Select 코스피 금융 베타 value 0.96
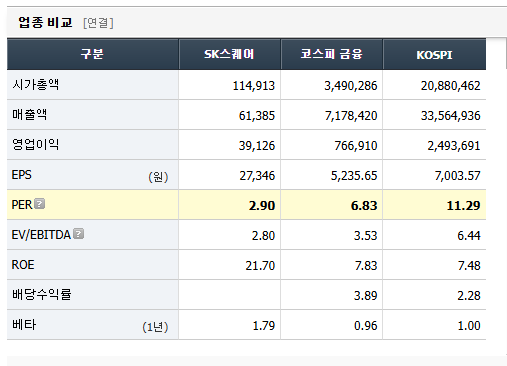 point(366,326)
